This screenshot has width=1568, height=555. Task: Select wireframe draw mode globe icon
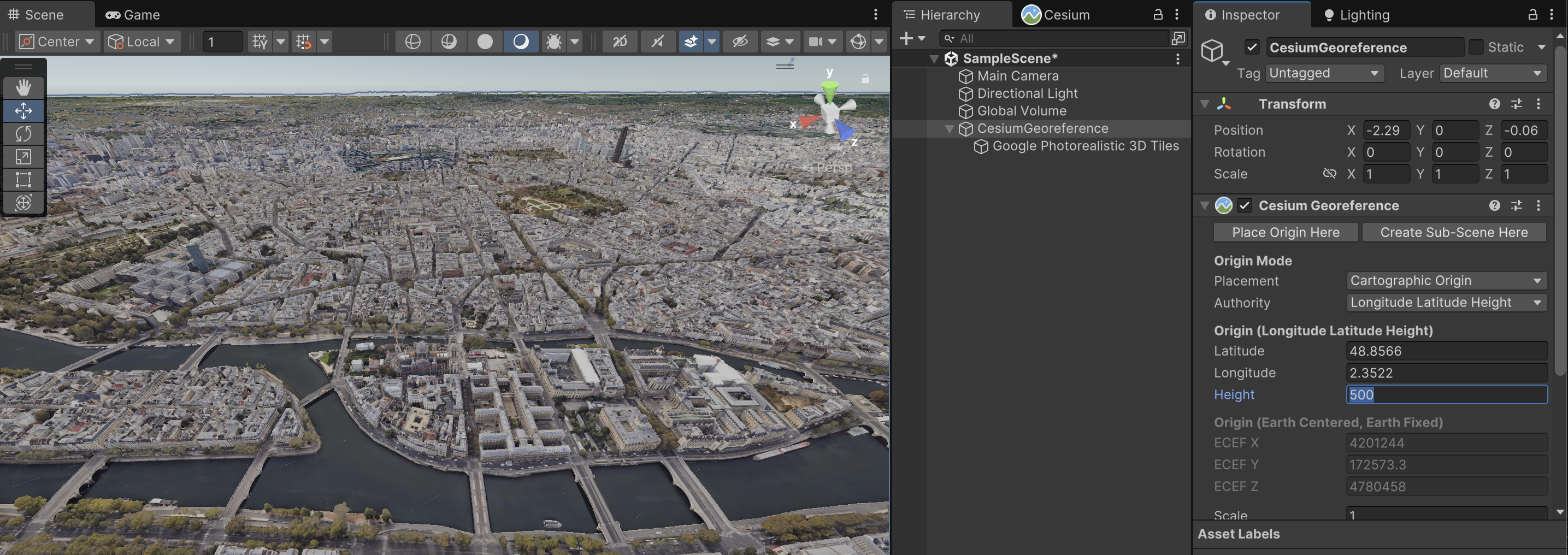(x=412, y=42)
